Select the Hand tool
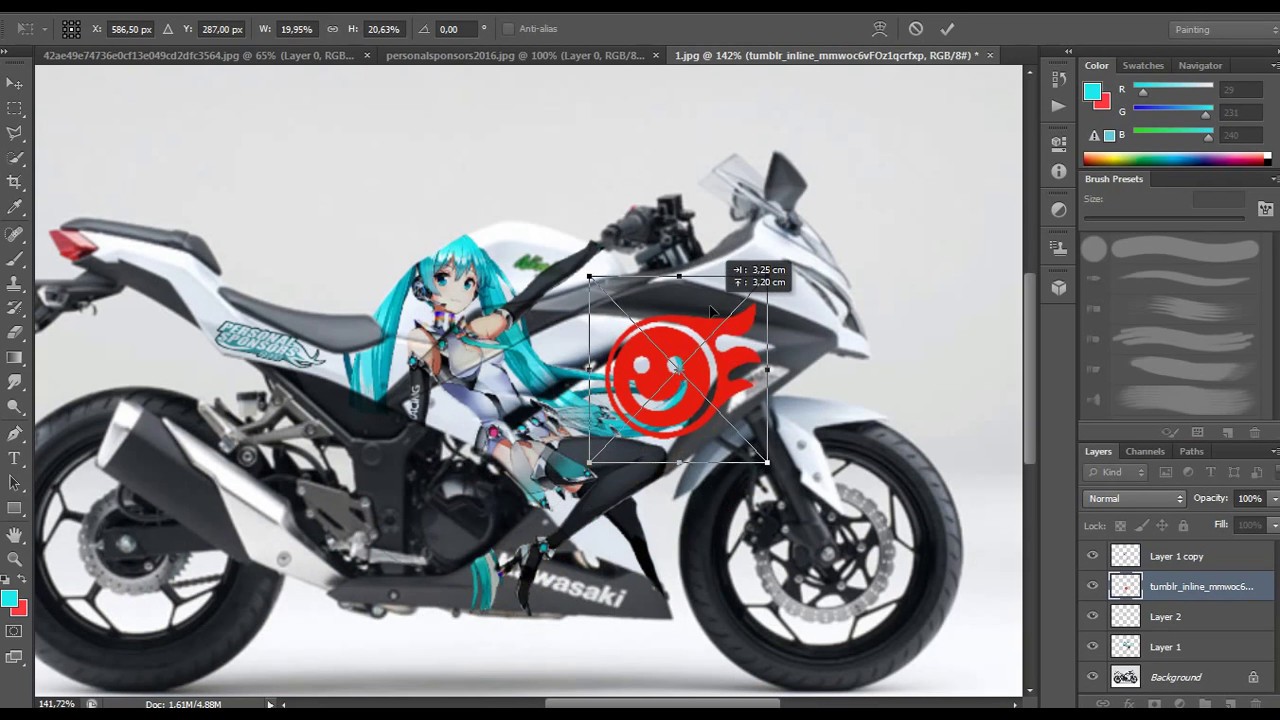 pos(14,535)
